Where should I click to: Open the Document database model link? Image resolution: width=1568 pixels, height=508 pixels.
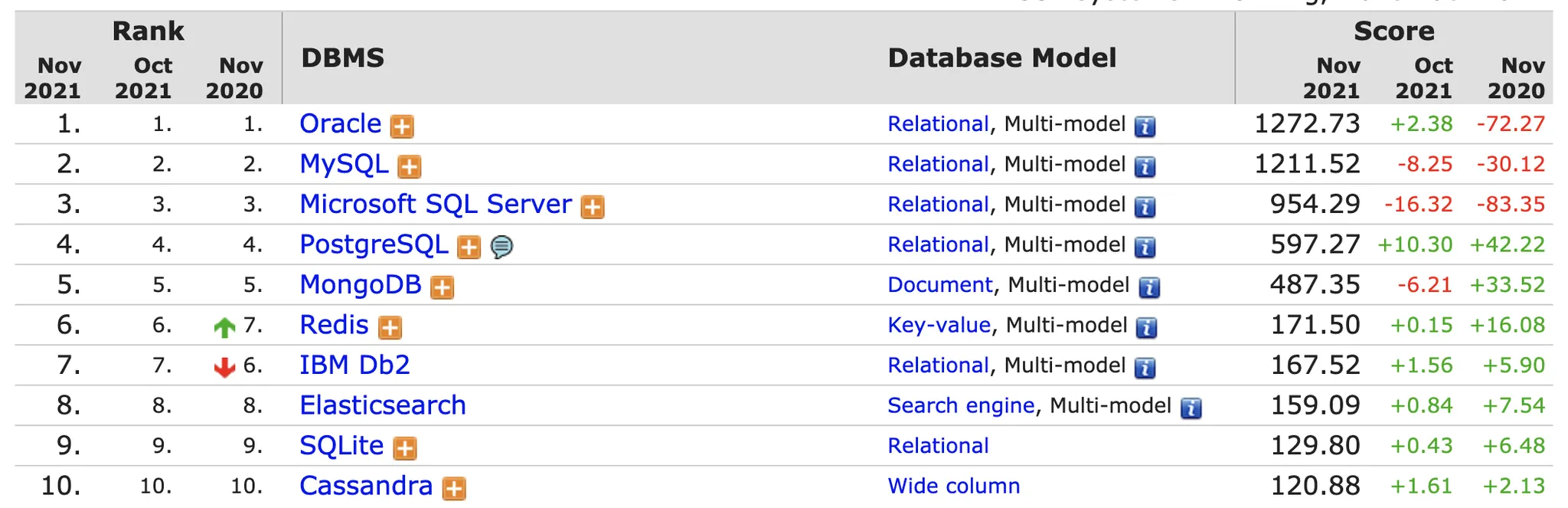(x=939, y=285)
